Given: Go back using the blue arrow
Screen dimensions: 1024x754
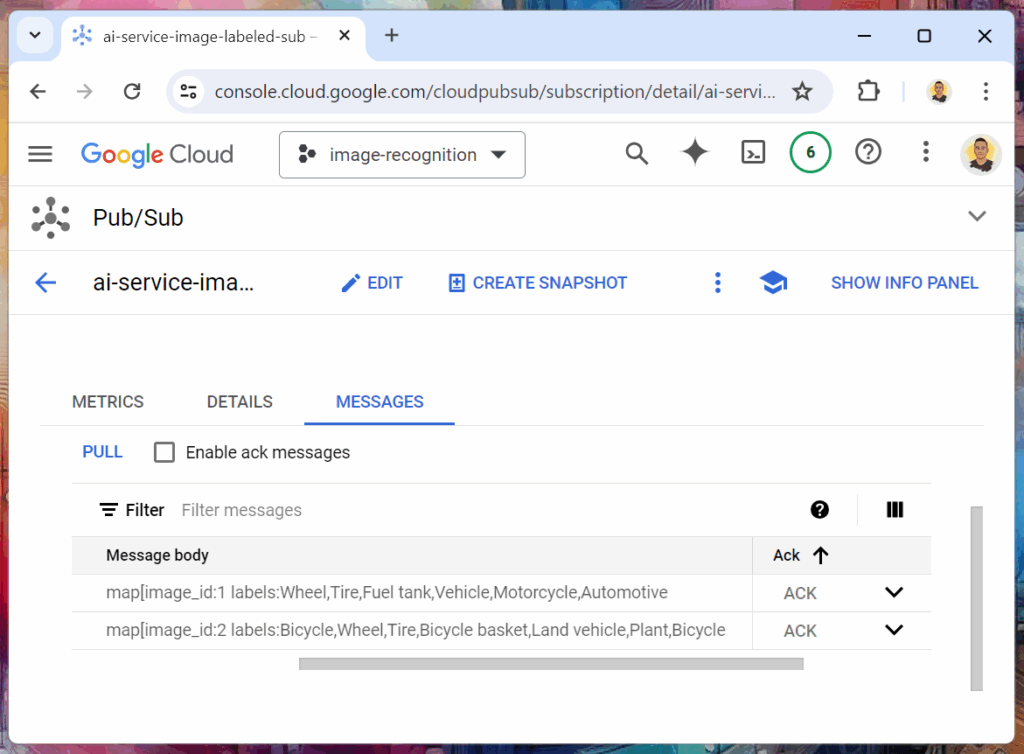Looking at the screenshot, I should click(x=46, y=283).
